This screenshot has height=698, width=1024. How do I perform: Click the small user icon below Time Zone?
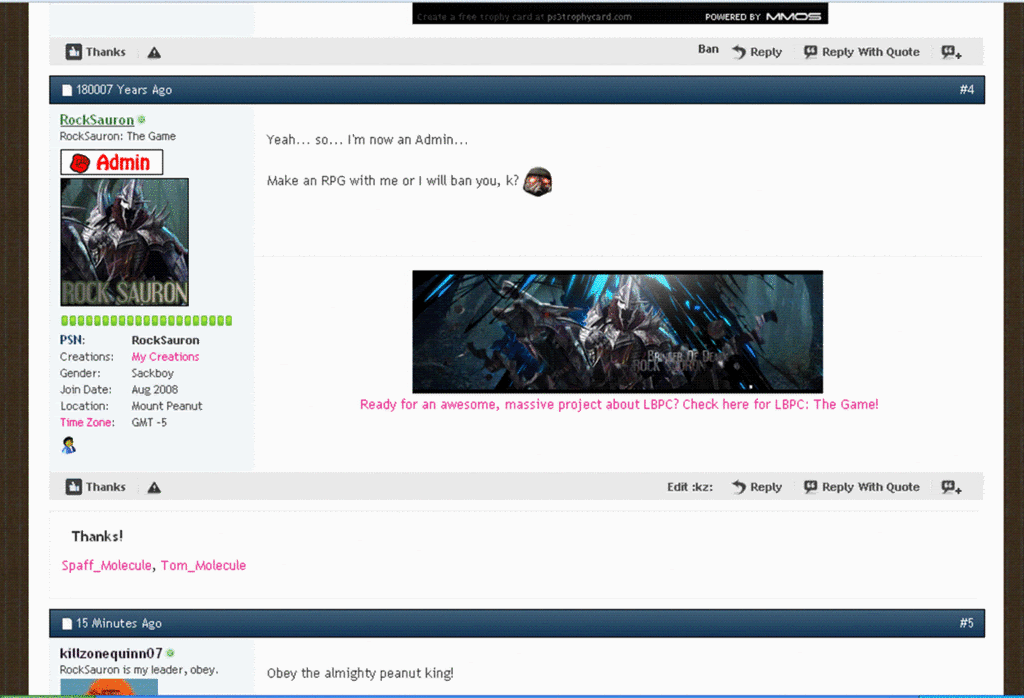point(69,445)
